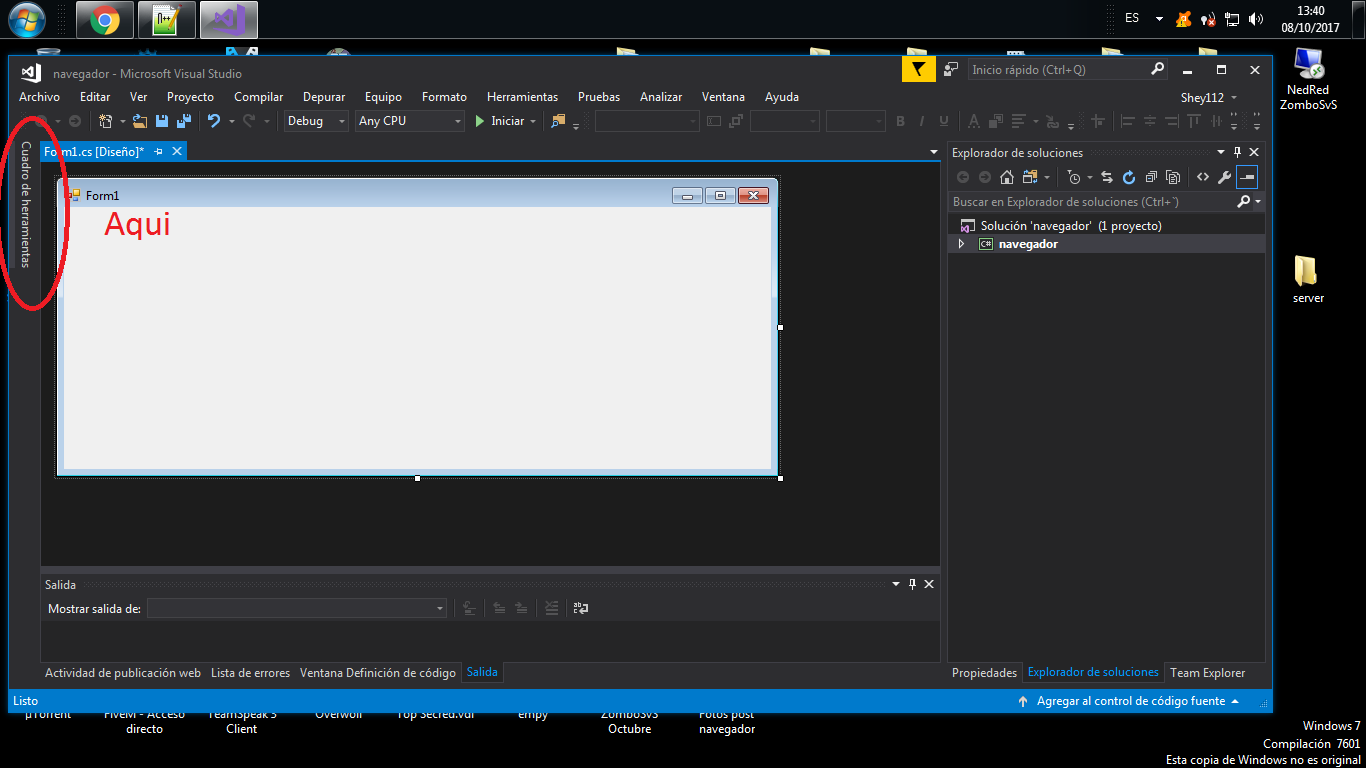Toggle word wrap in Salida panel

580,608
